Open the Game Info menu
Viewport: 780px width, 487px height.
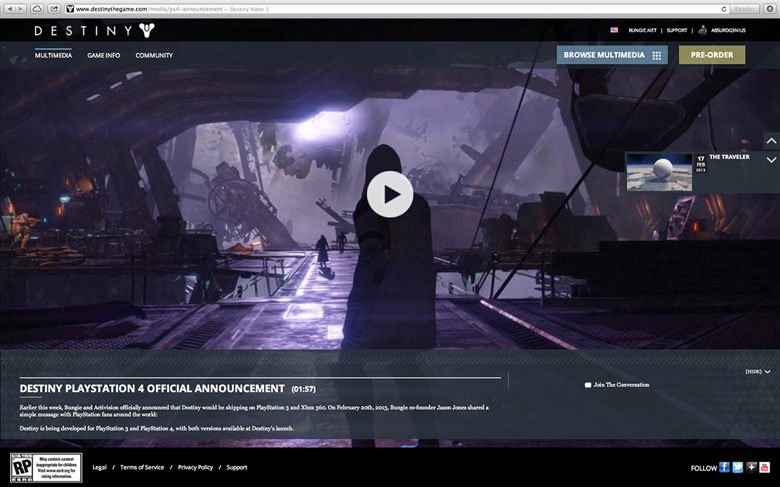pos(103,55)
